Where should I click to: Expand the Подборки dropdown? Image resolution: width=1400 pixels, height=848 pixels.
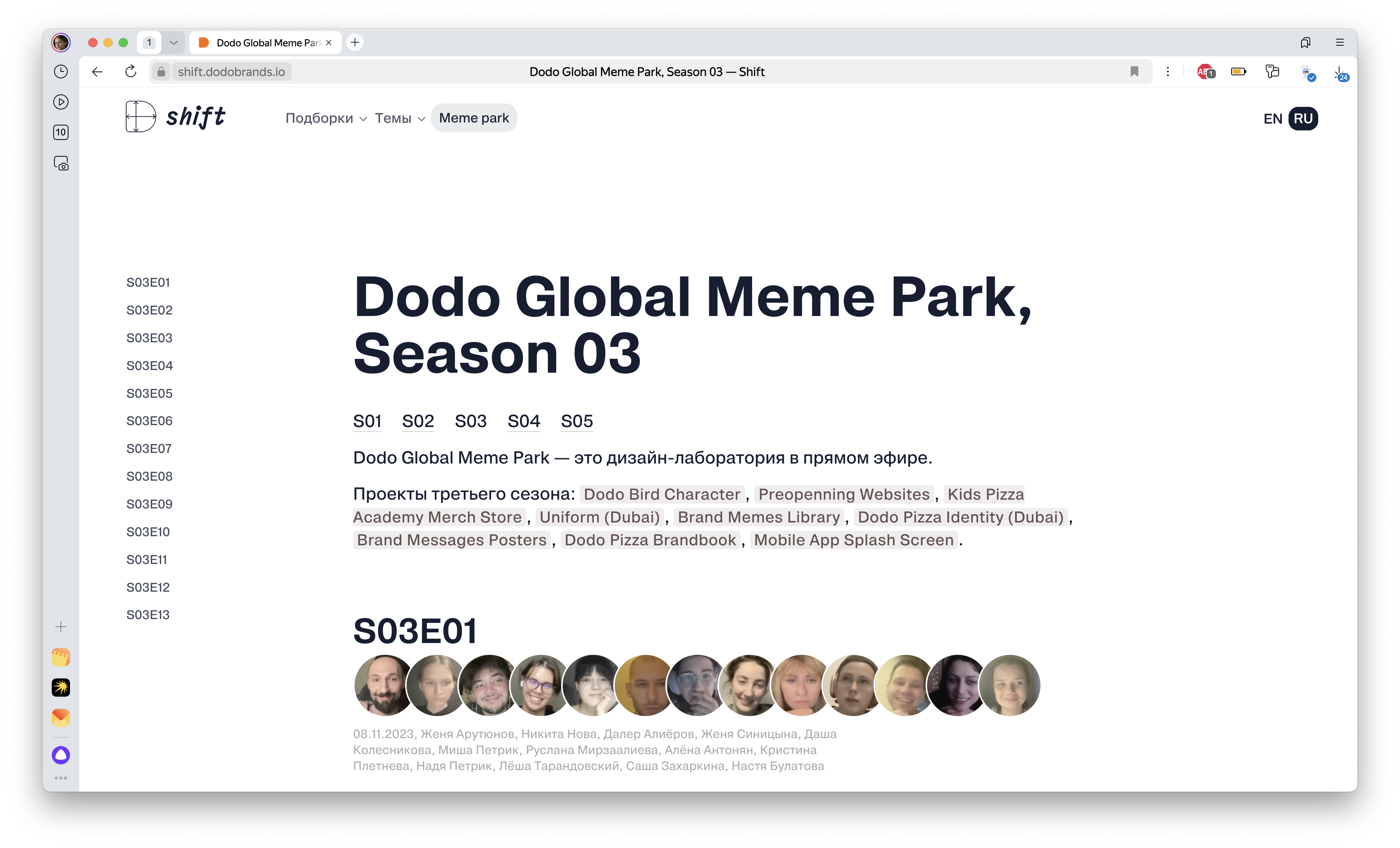(x=326, y=118)
